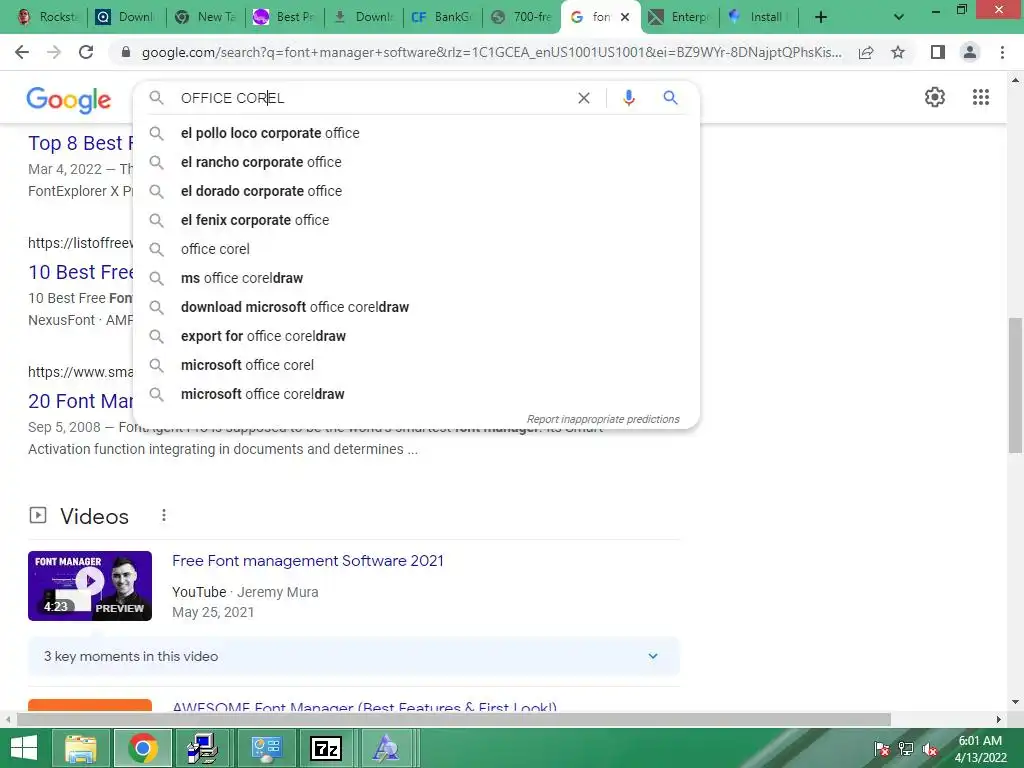Go to Google home via logo
This screenshot has width=1024, height=768.
(x=69, y=100)
